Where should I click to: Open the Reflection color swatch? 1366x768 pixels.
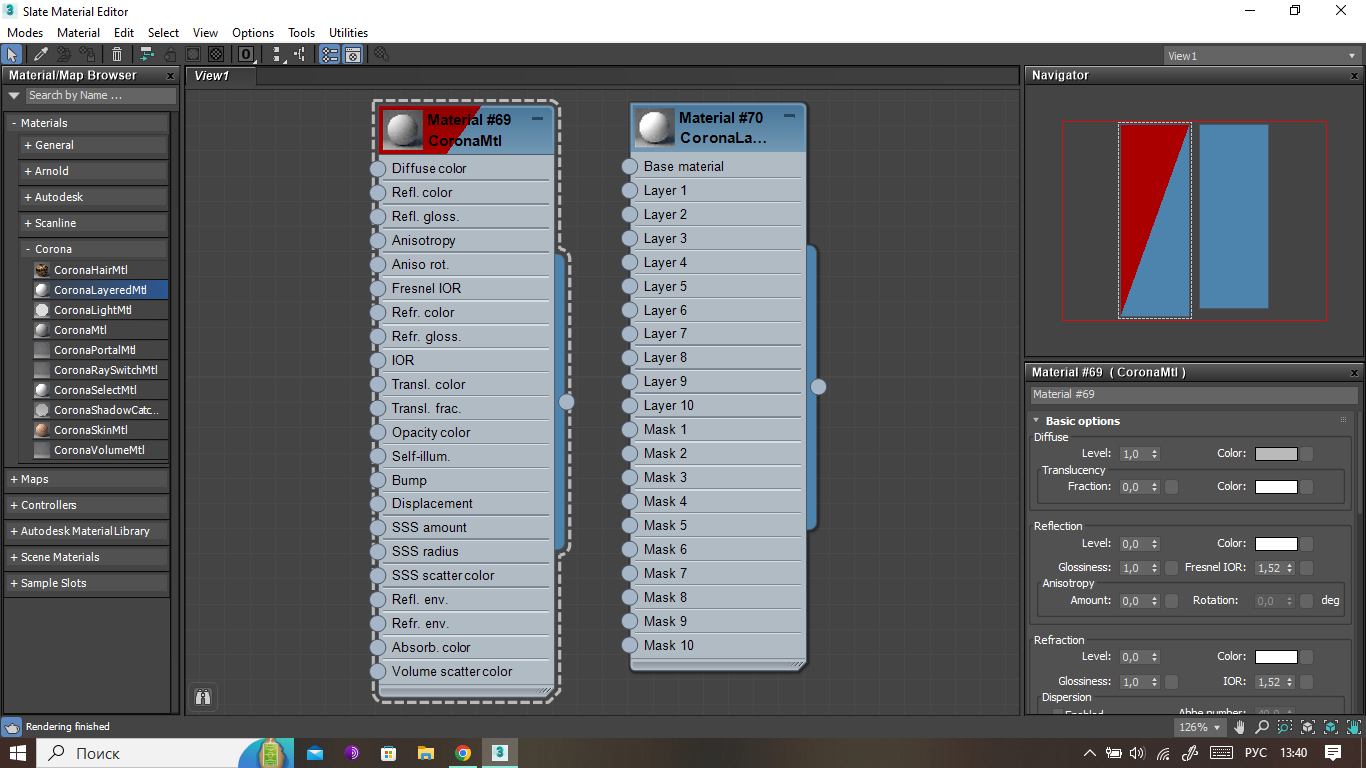1276,544
